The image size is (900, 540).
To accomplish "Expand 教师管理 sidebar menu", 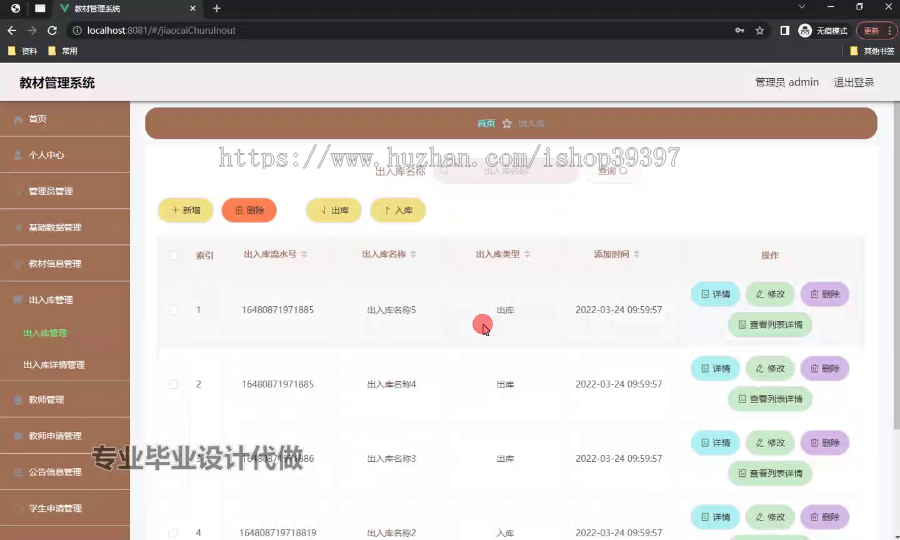I will (65, 399).
